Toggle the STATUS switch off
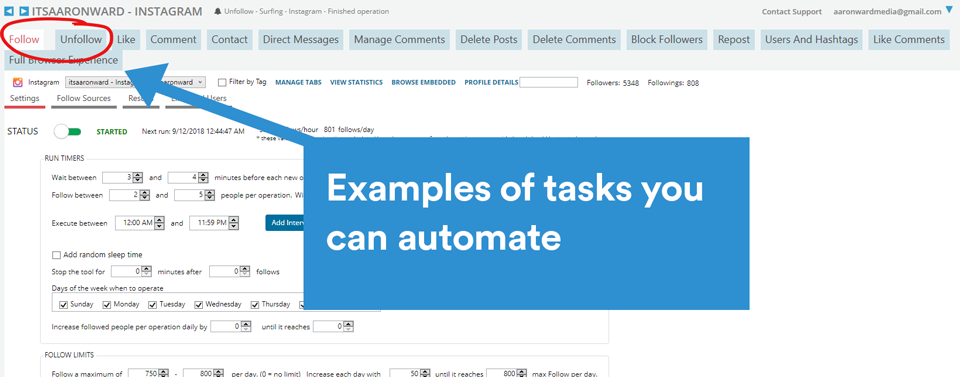 (67, 132)
